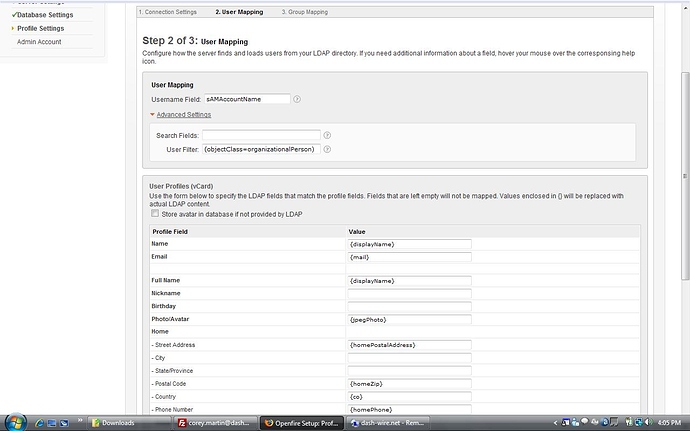
Task: Open Admin Account in sidebar
Action: [39, 42]
